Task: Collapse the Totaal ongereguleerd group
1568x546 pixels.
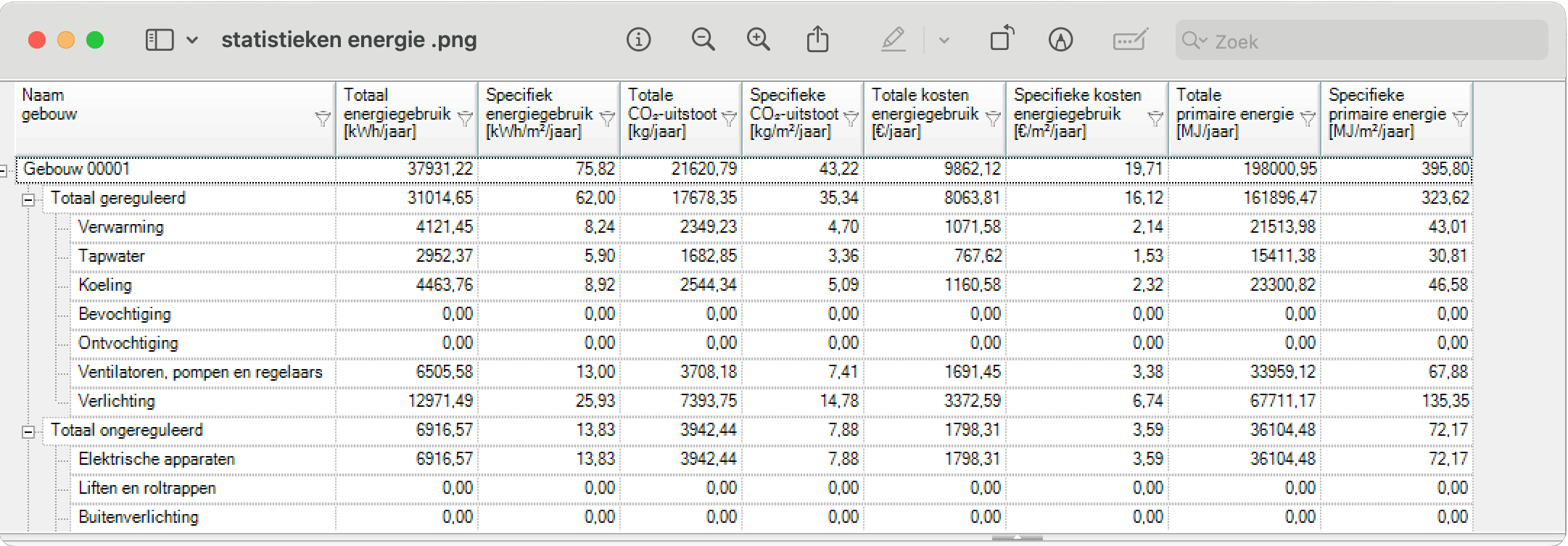Action: coord(28,431)
